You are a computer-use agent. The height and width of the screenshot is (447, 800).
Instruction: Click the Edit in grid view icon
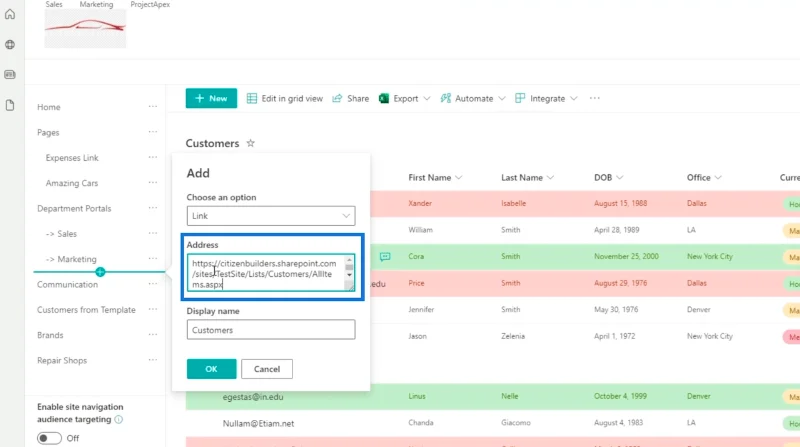(252, 98)
